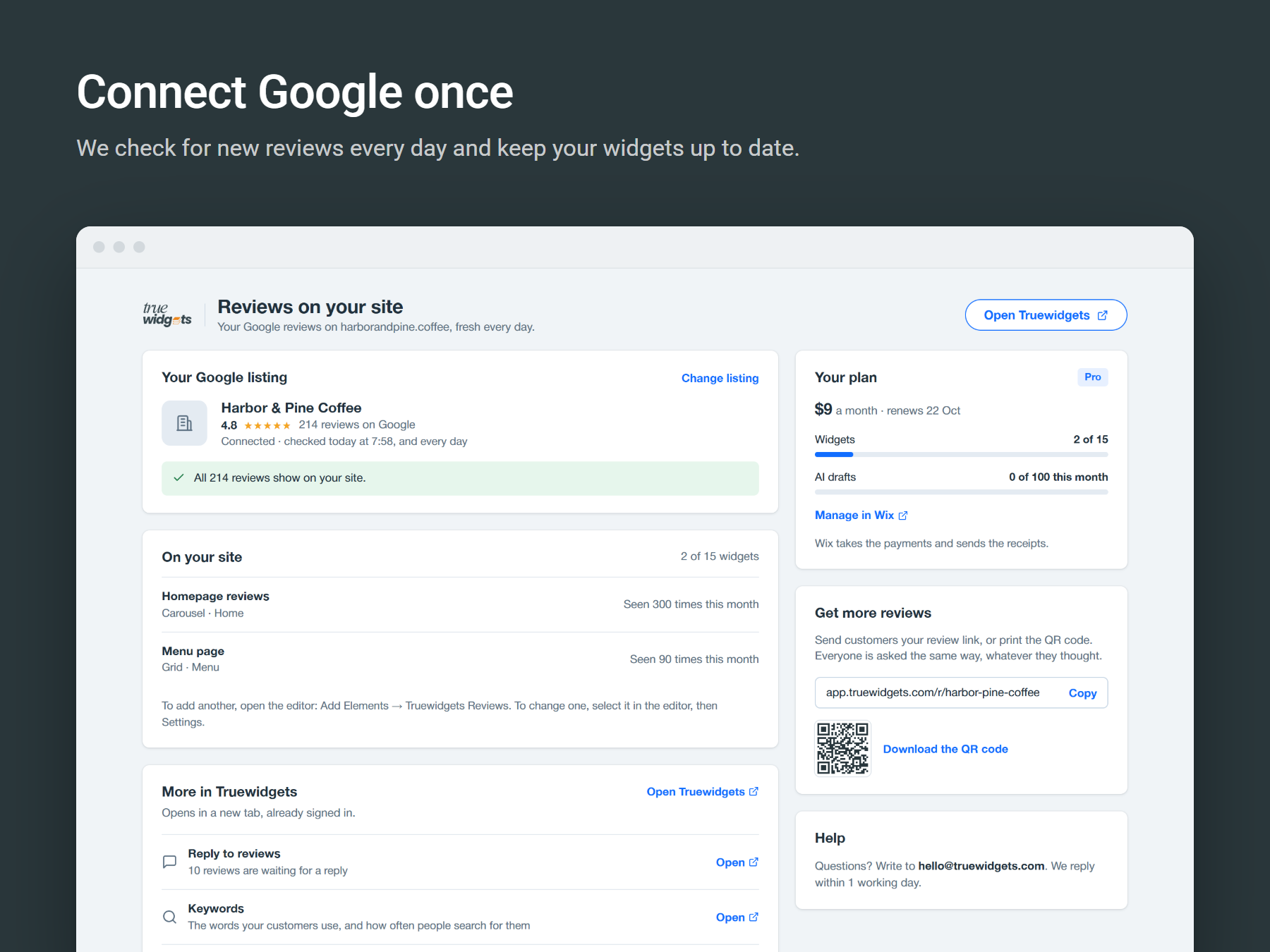Click the '214 reviews on Google' text
Viewport: 1270px width, 952px height.
click(356, 425)
